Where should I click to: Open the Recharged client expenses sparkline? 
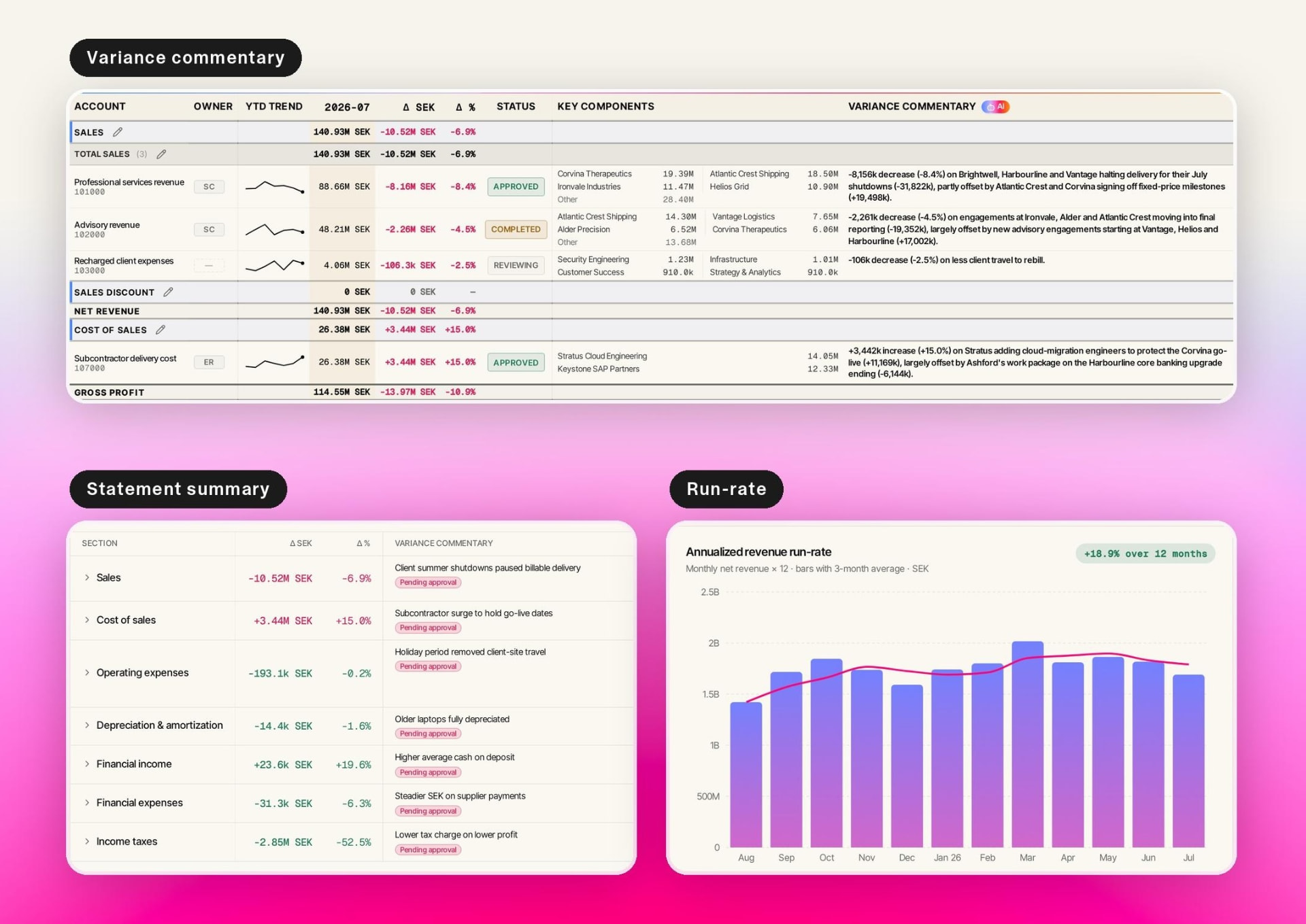pyautogui.click(x=274, y=265)
